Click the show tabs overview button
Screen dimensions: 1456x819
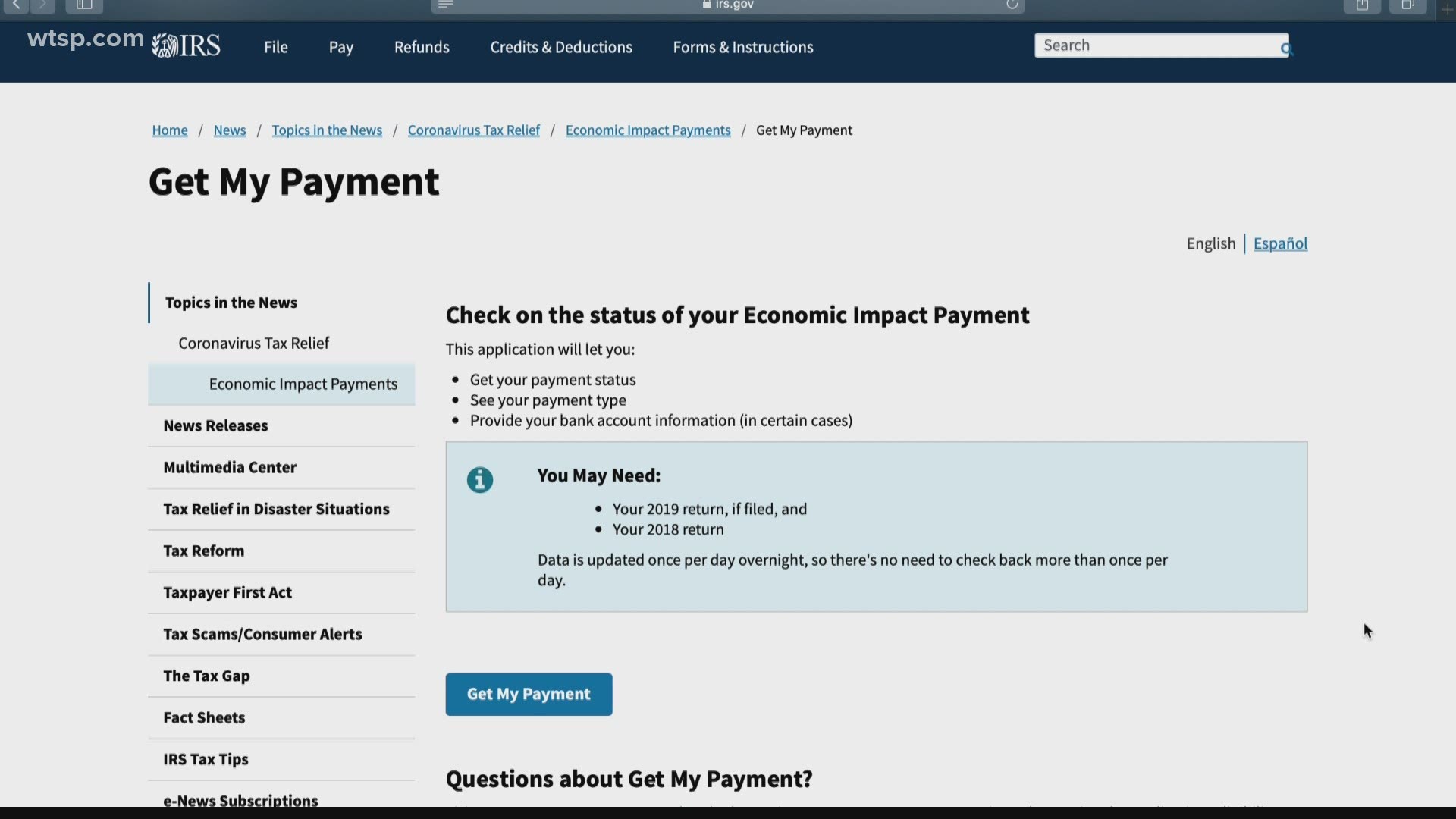(1407, 5)
